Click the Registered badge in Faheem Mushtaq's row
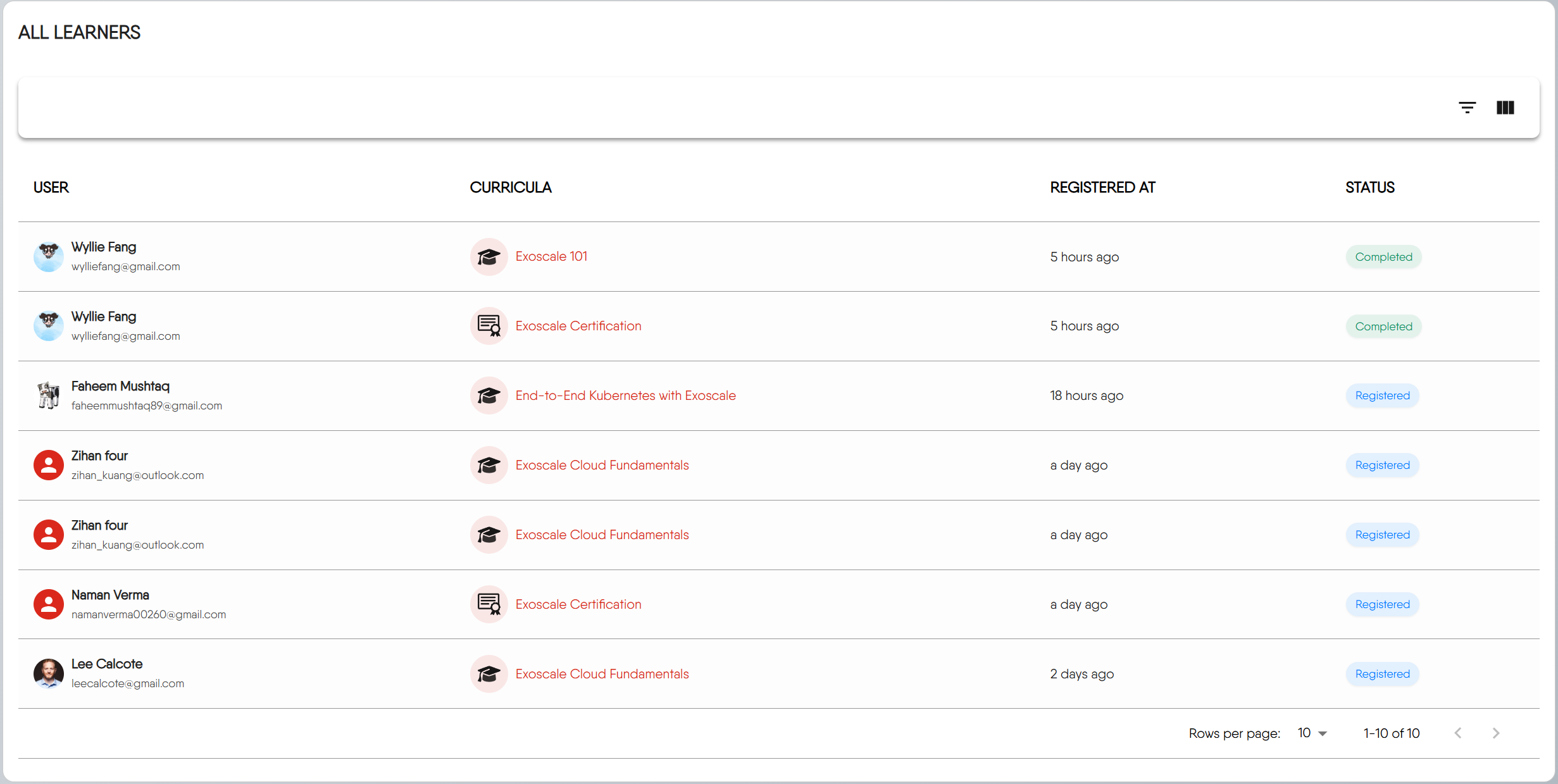Image resolution: width=1558 pixels, height=784 pixels. [1382, 395]
